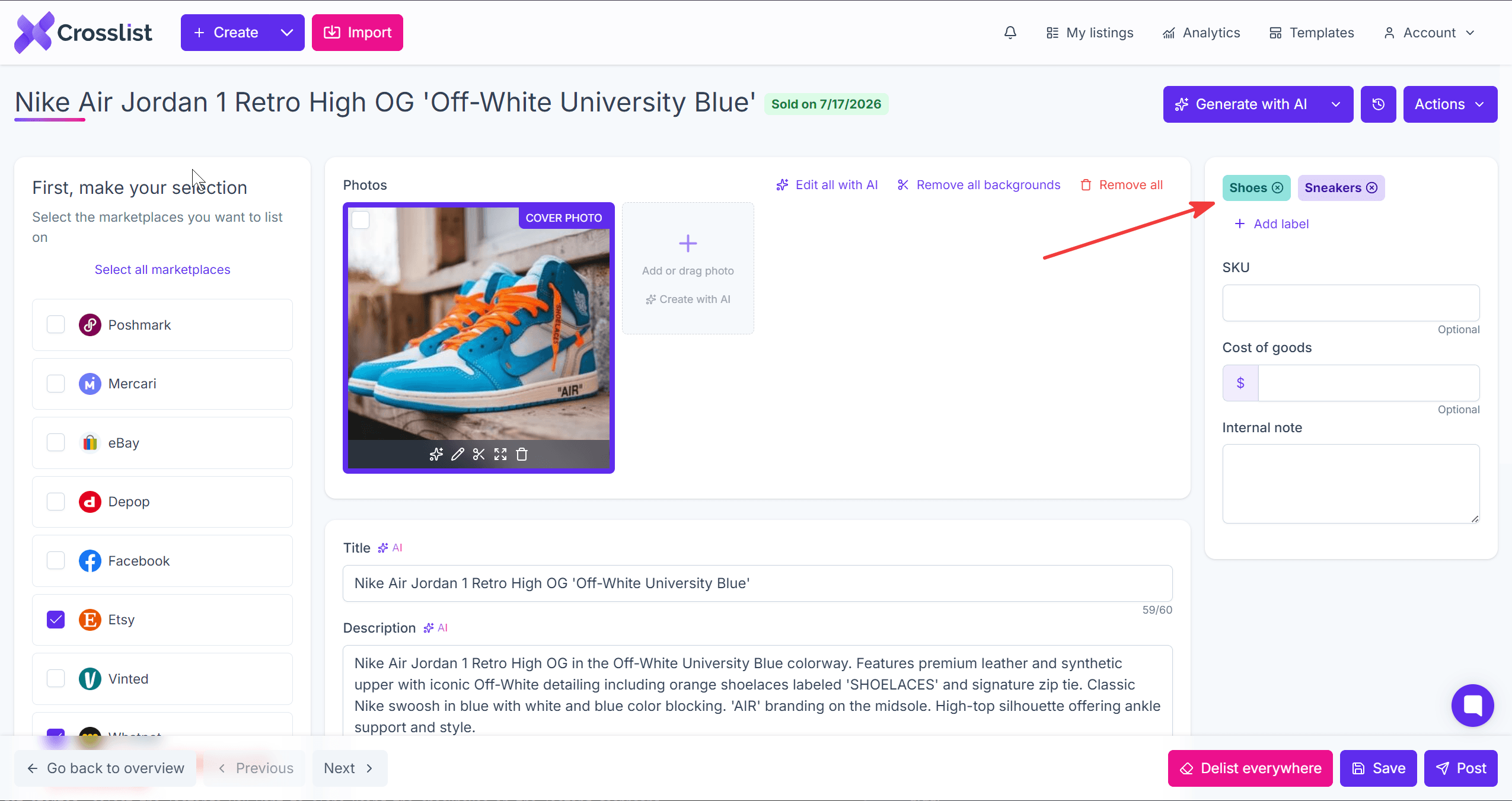Click the AI sparkle next to Title
The image size is (1512, 801).
point(390,548)
